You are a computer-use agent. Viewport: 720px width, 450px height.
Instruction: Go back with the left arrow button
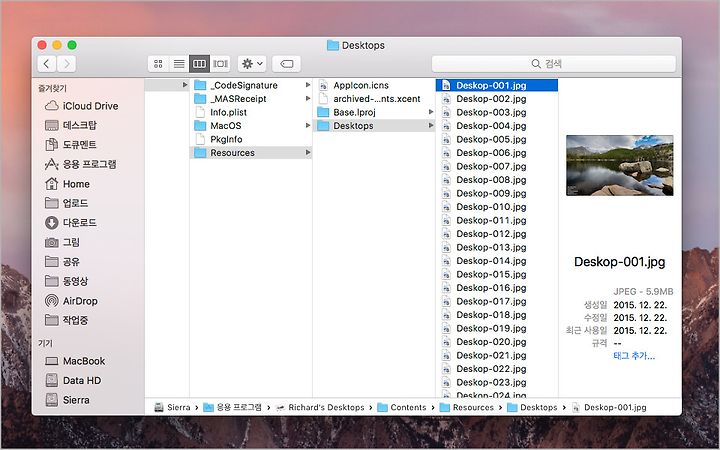46,64
